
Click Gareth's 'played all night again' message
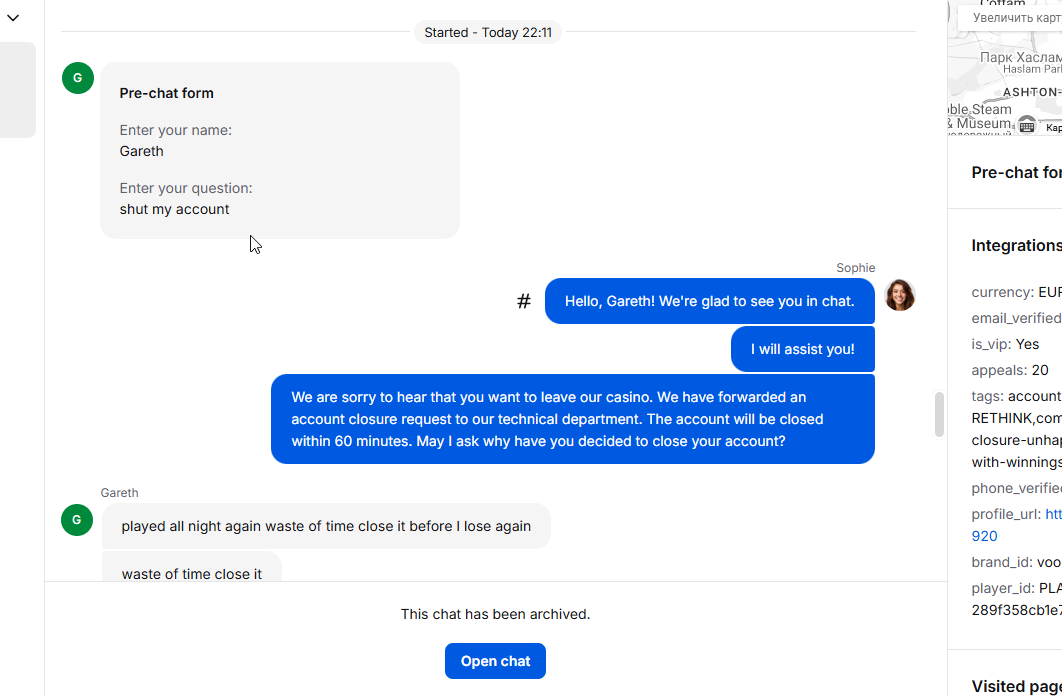click(x=326, y=526)
